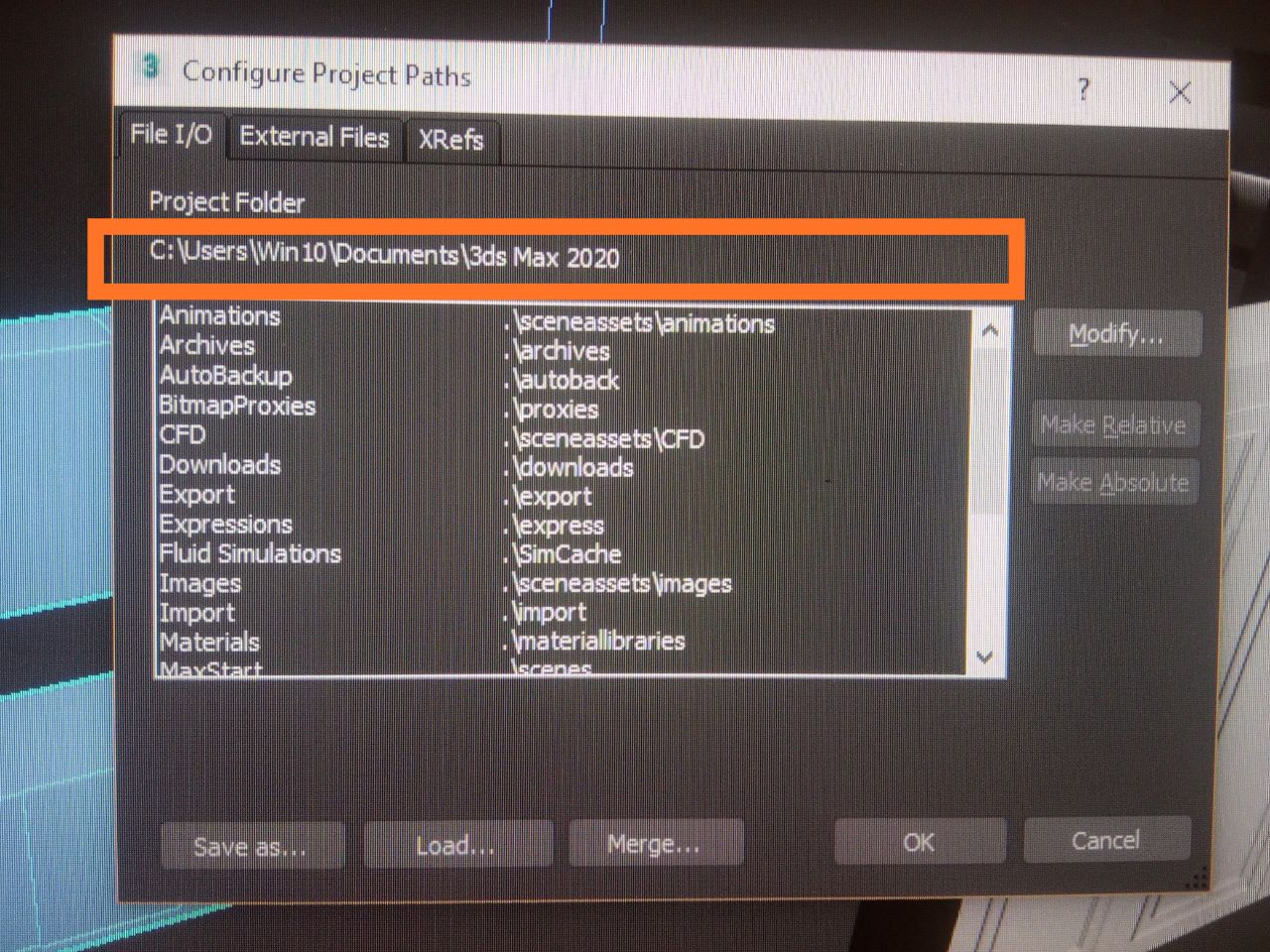Click the .\express path value
This screenshot has width=1270, height=952.
tap(554, 525)
